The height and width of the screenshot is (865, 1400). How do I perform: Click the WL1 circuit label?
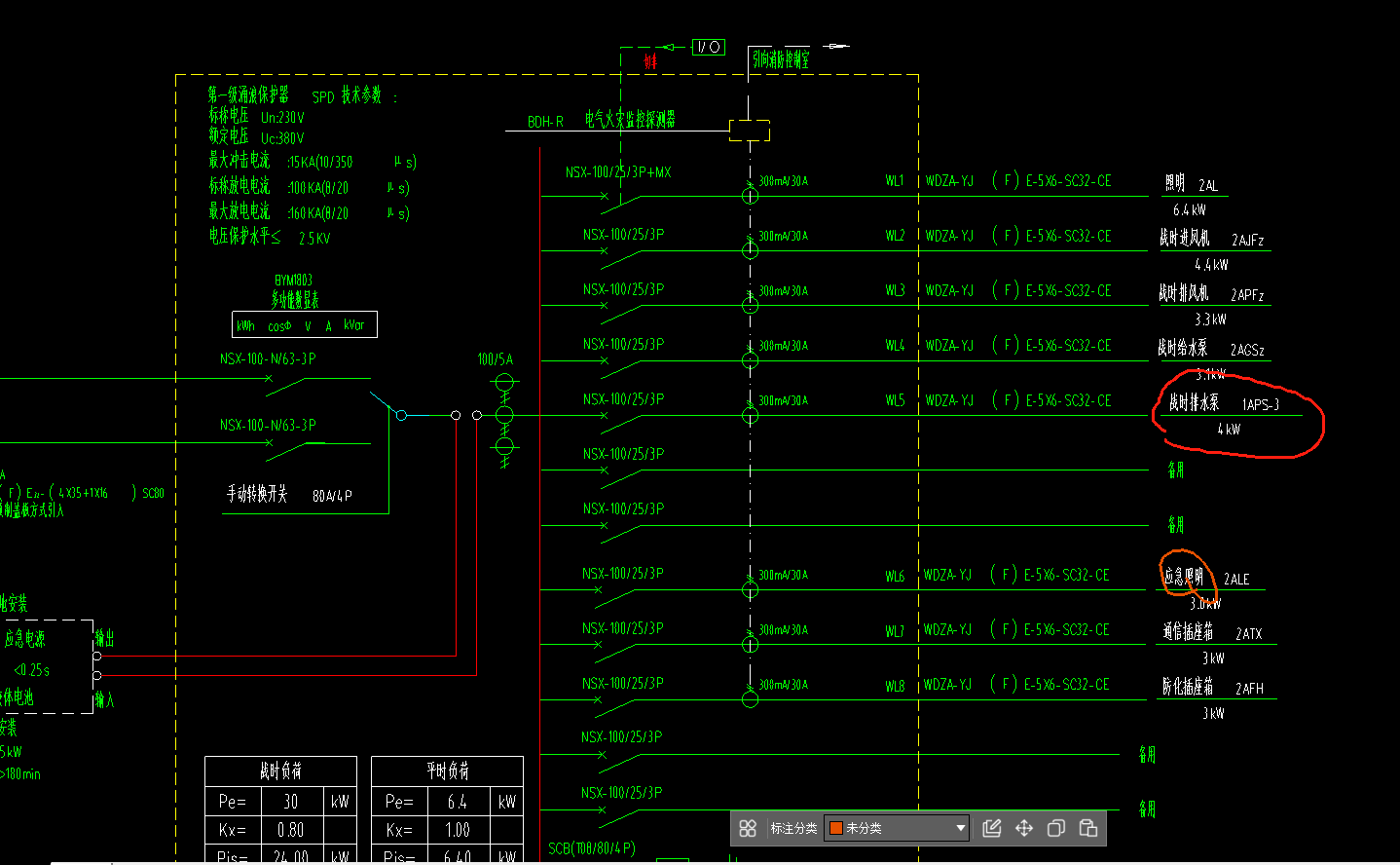point(895,180)
